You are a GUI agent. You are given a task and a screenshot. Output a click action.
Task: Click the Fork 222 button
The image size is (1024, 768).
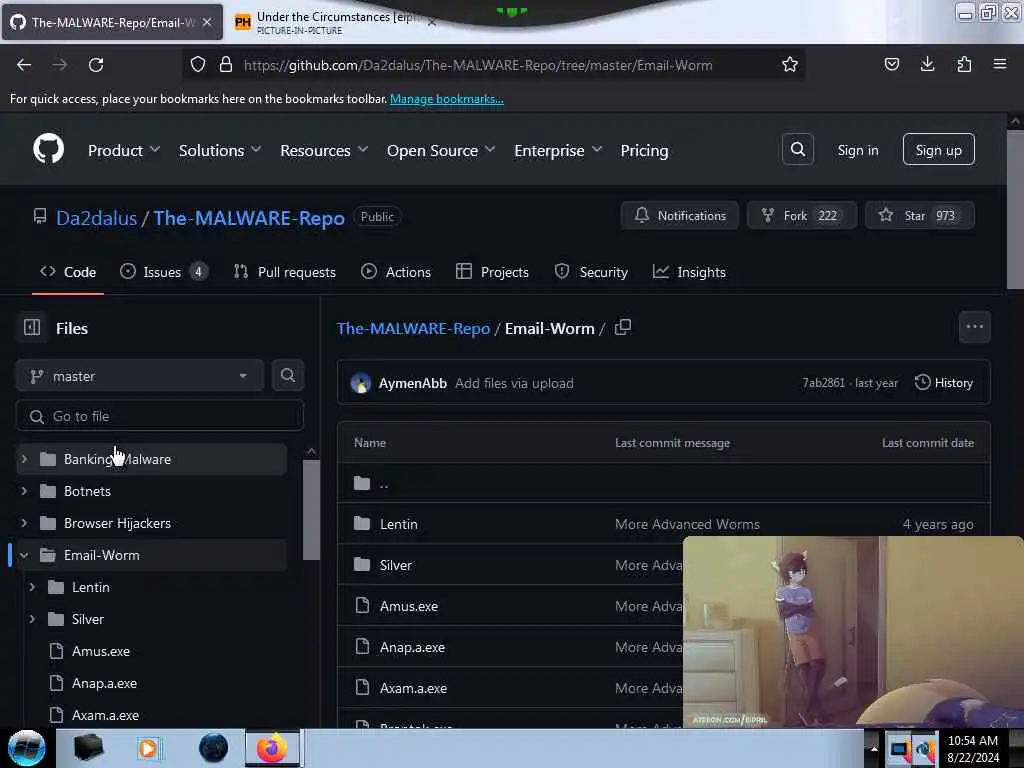click(801, 216)
